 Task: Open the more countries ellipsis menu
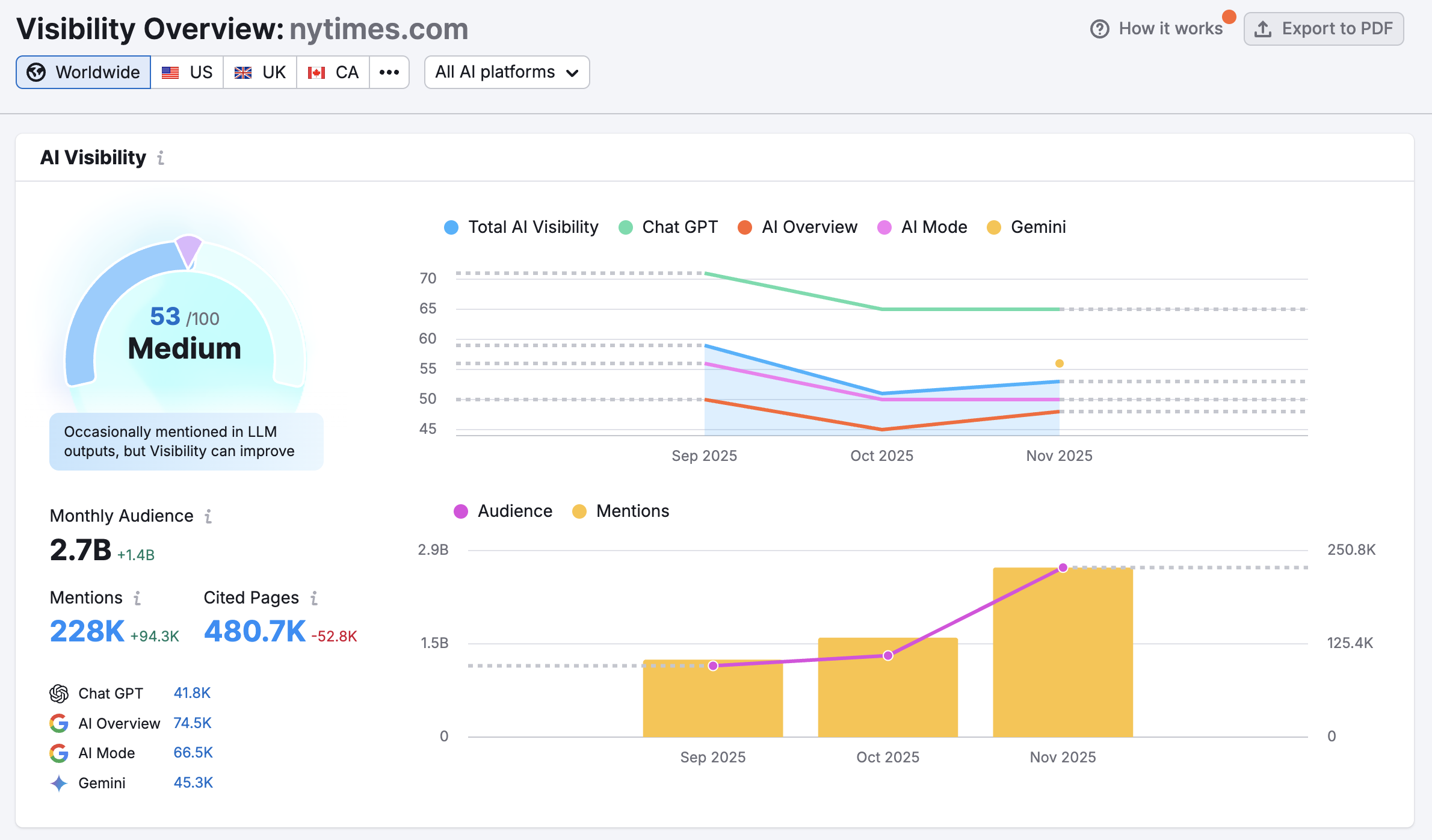point(389,72)
